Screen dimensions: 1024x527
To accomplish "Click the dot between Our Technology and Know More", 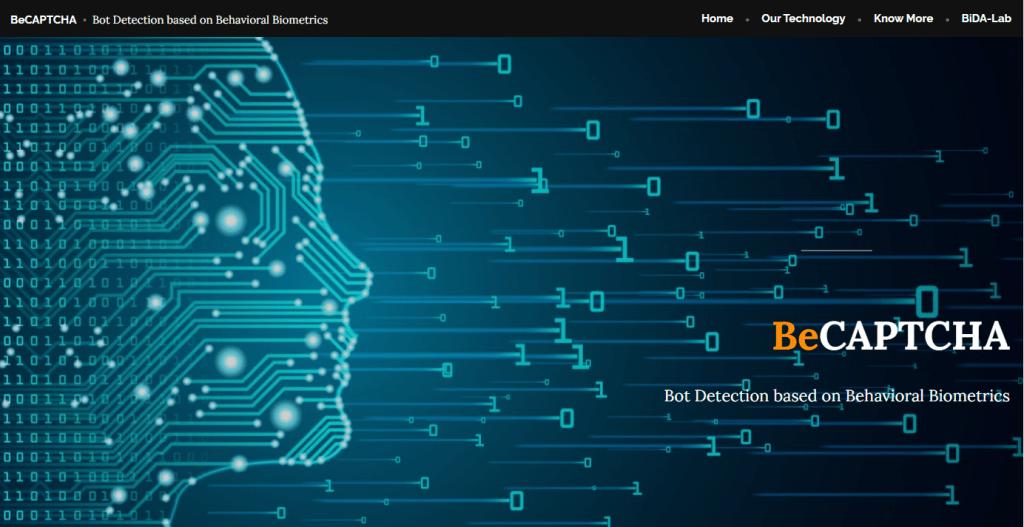I will click(x=859, y=19).
